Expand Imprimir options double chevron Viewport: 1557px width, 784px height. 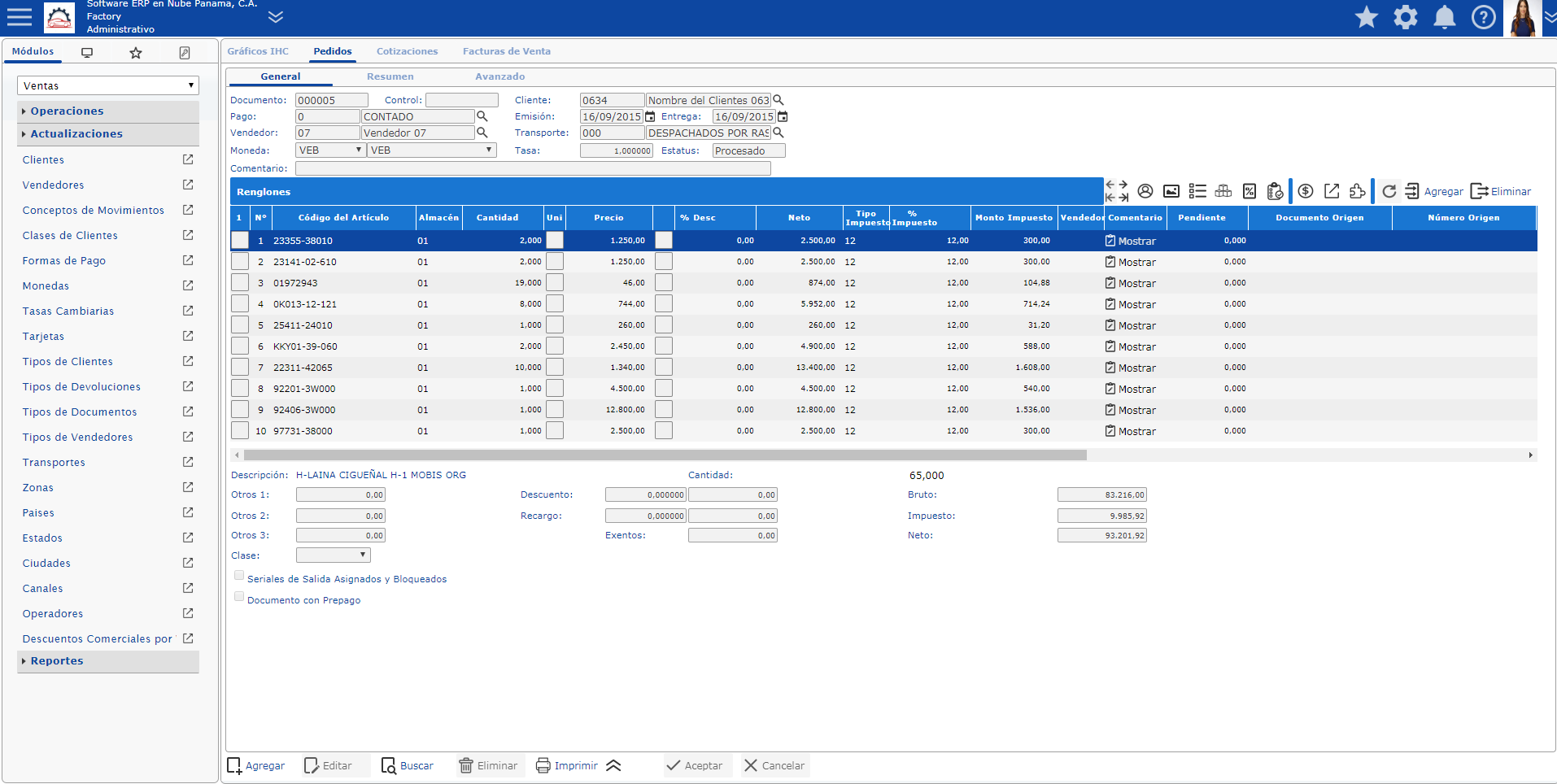point(613,765)
